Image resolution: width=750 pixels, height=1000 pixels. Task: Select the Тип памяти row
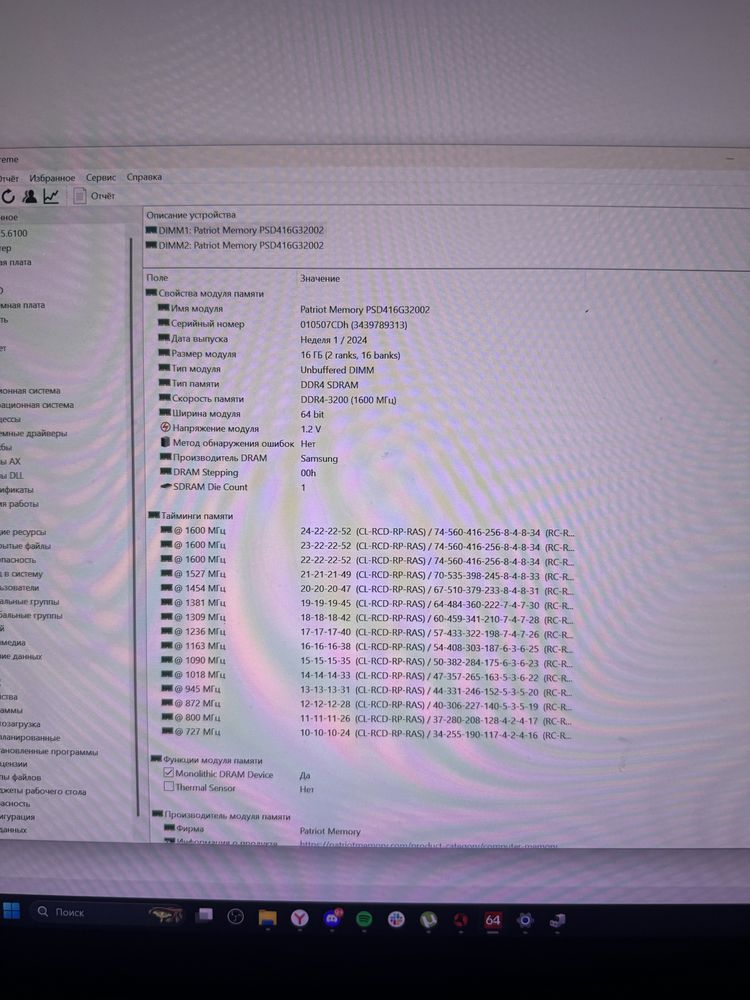click(x=258, y=385)
